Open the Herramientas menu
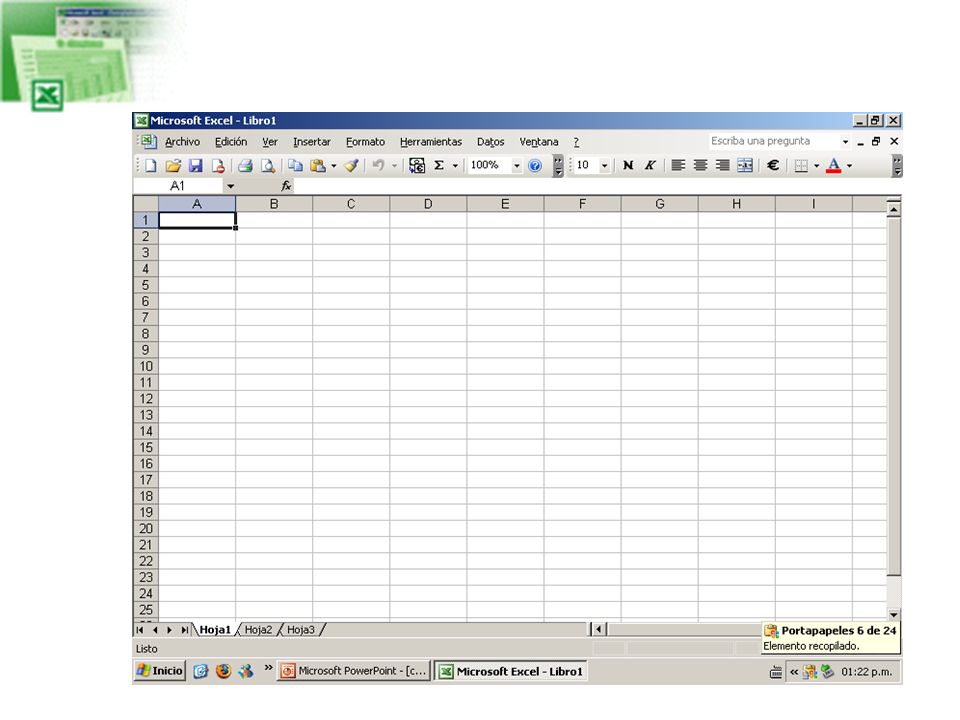This screenshot has width=960, height=720. 431,142
